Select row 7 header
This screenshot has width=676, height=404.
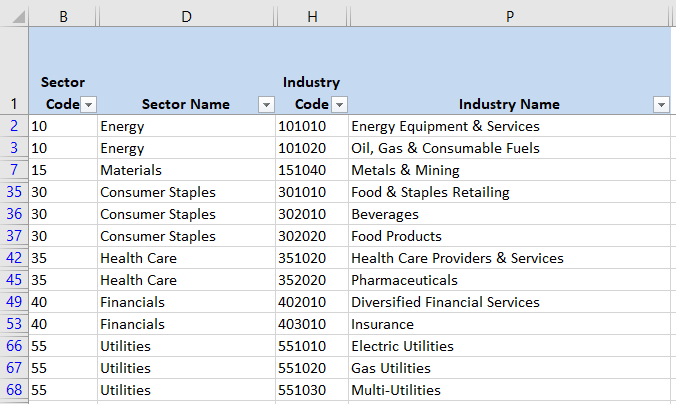coord(14,170)
